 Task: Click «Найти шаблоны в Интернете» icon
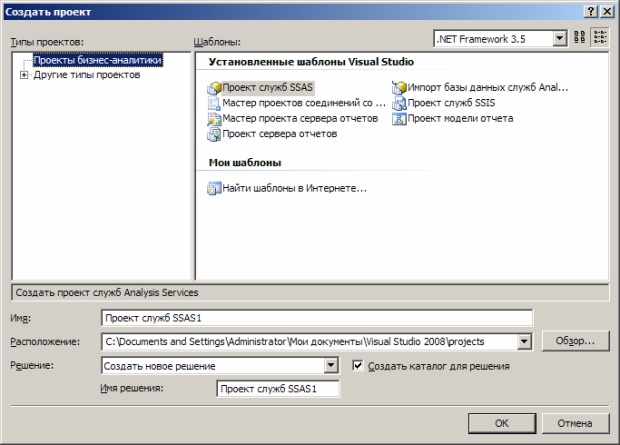[x=213, y=187]
